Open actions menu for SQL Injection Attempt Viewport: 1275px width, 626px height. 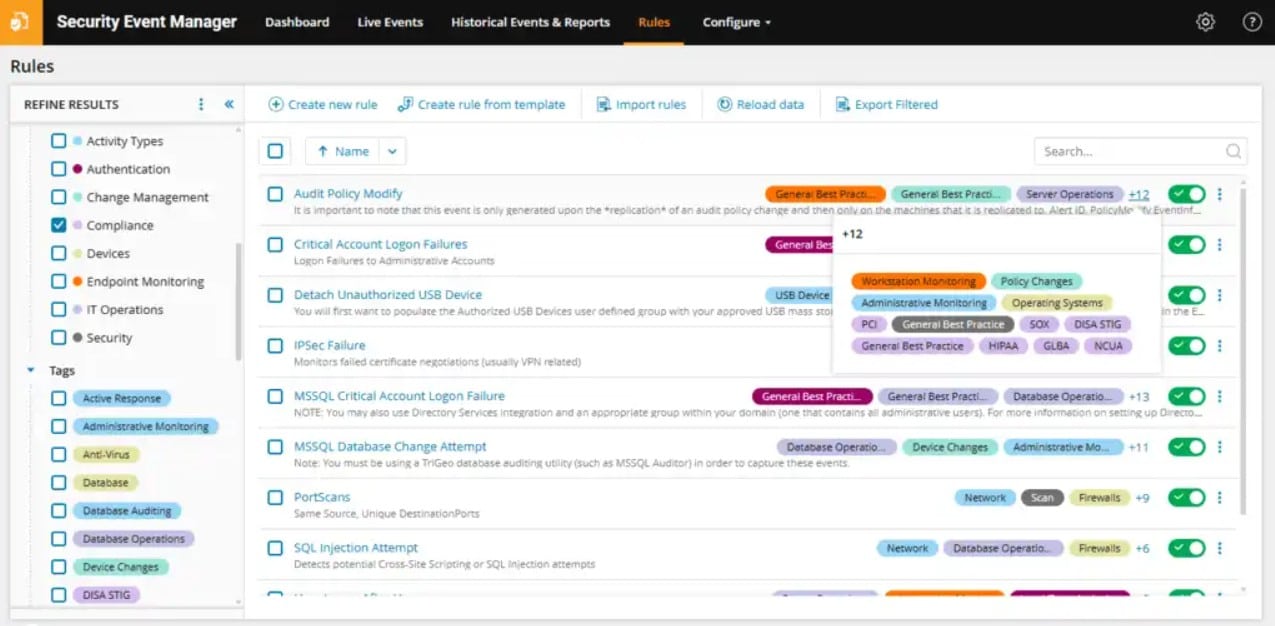pyautogui.click(x=1220, y=548)
